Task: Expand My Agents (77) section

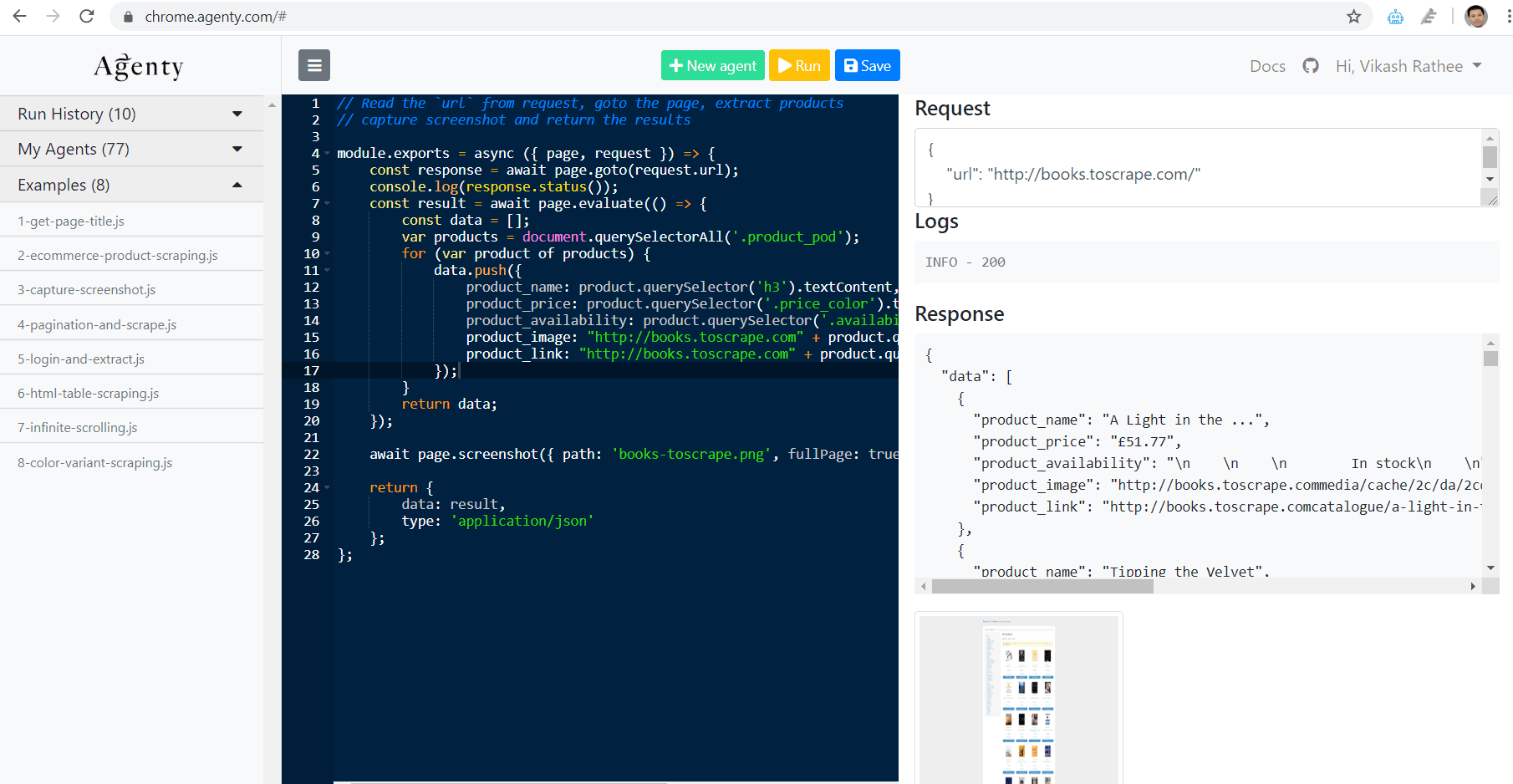Action: [x=131, y=149]
